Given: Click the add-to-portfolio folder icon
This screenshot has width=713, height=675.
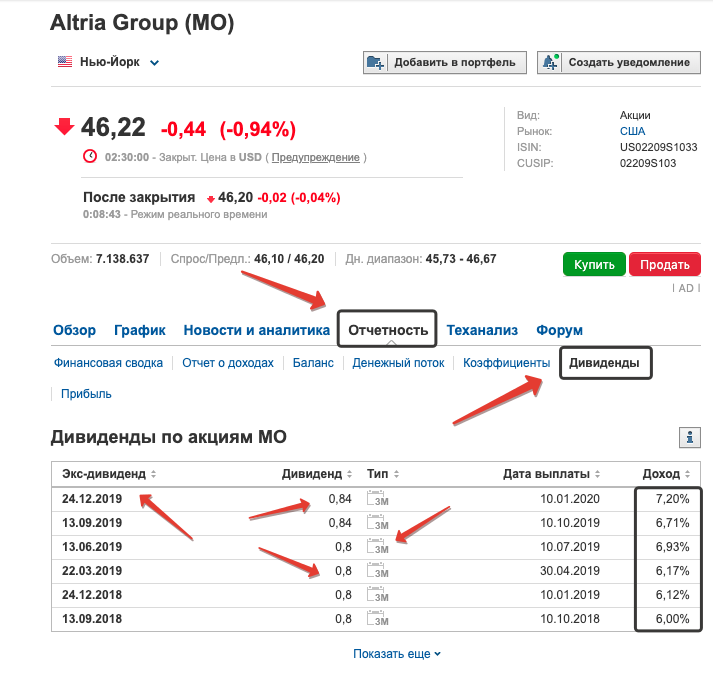Looking at the screenshot, I should point(375,62).
